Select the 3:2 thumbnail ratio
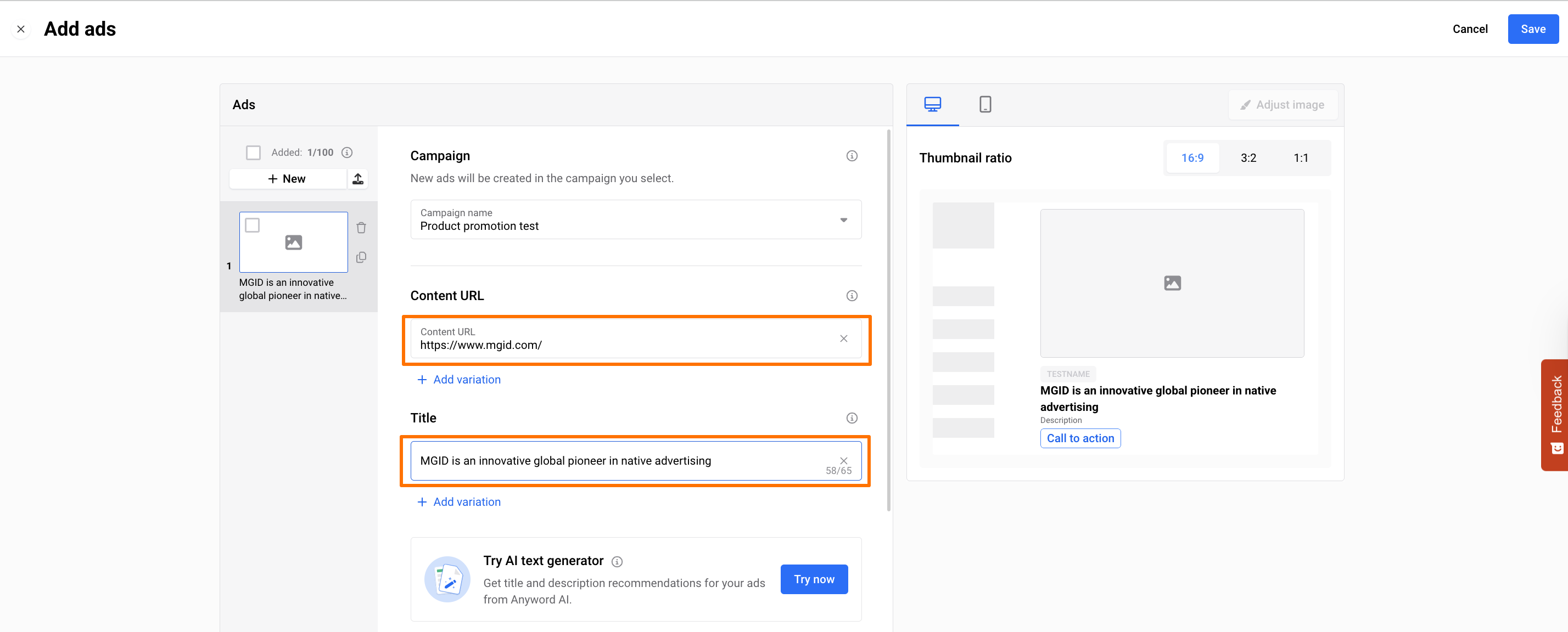 tap(1248, 157)
